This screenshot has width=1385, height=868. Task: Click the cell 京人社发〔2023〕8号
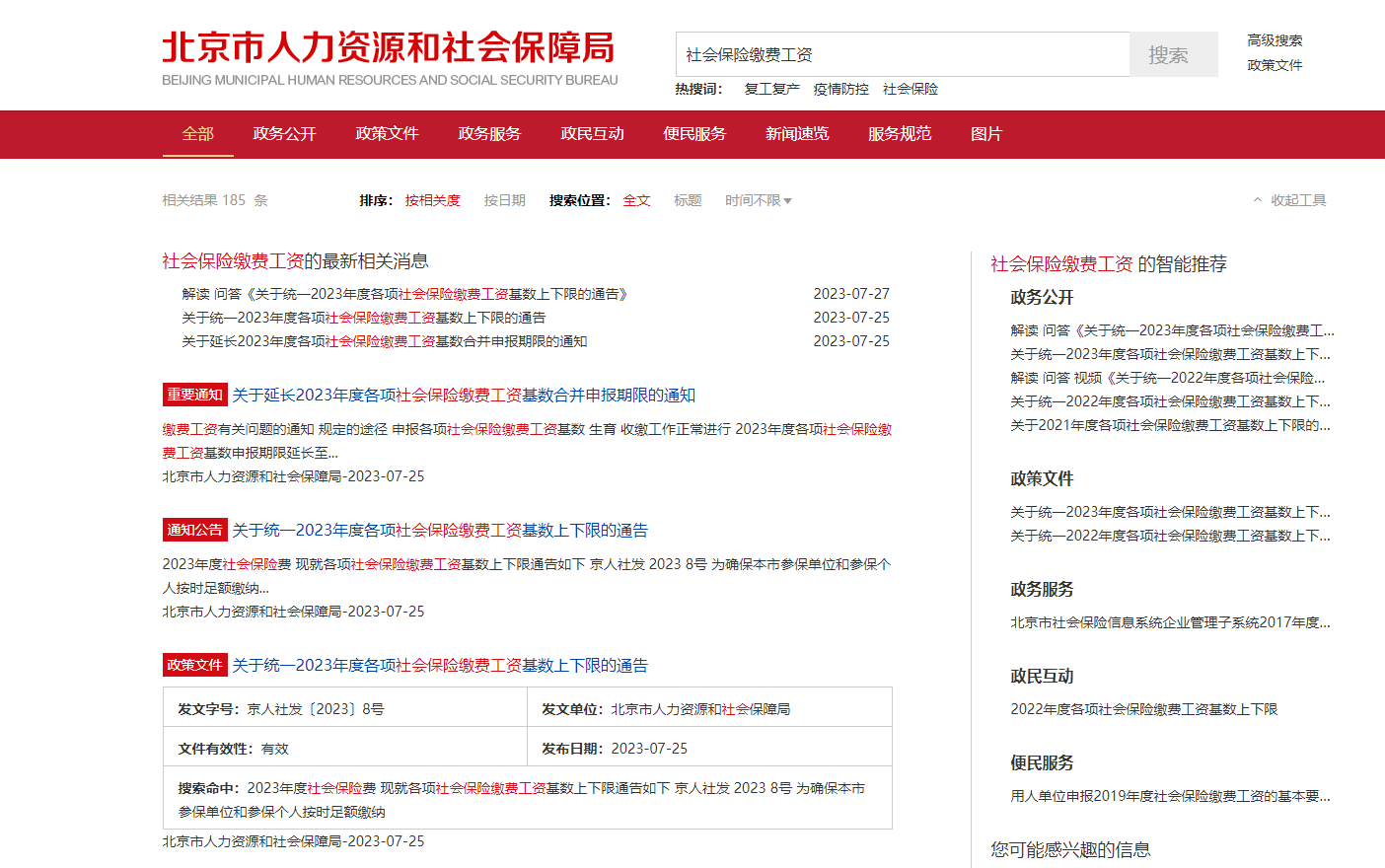coord(316,709)
